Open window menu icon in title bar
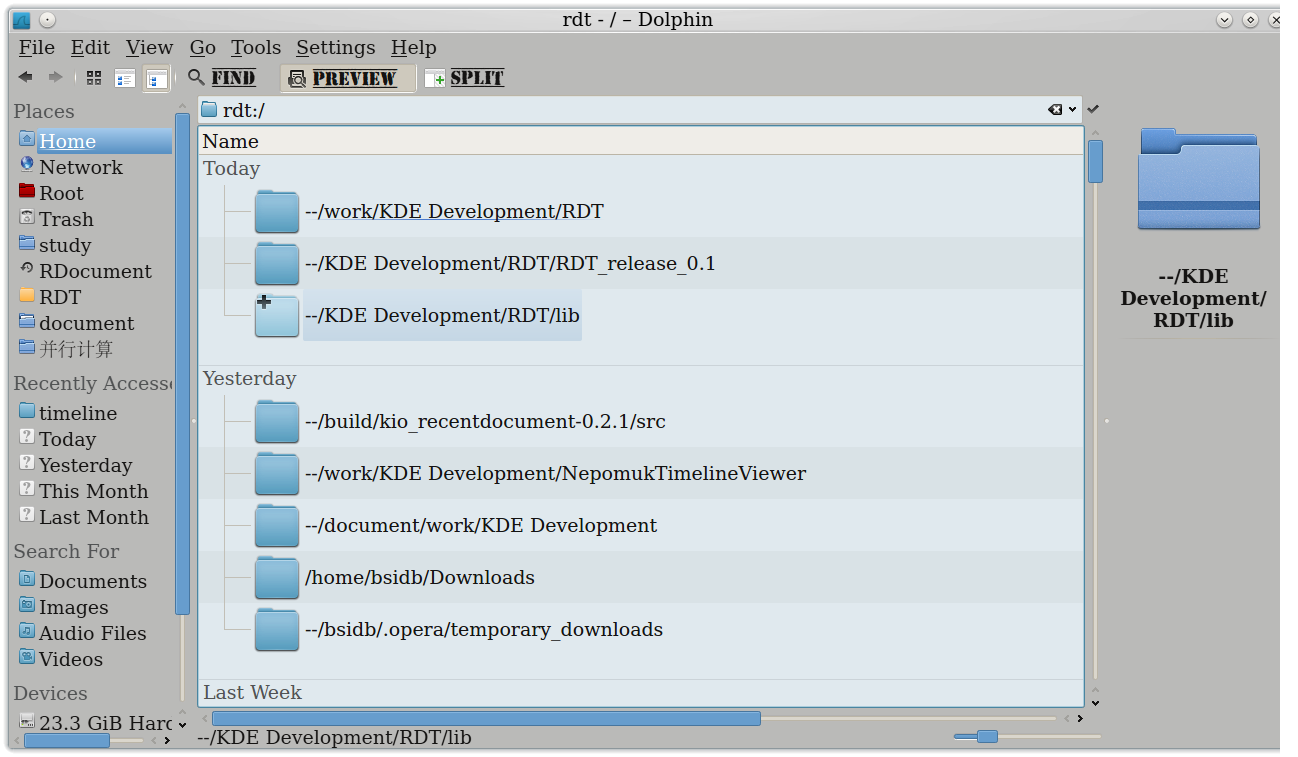The width and height of the screenshot is (1298, 757). (21, 20)
